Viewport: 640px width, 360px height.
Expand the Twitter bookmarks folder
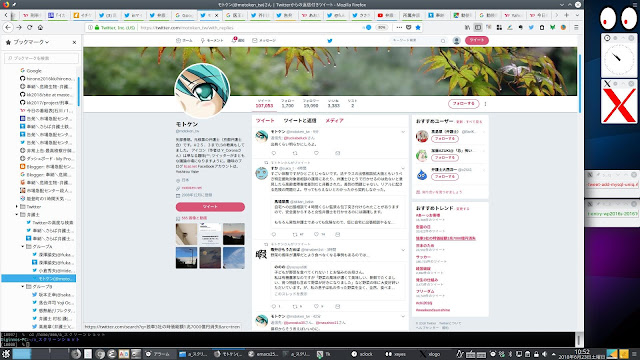coord(17,207)
